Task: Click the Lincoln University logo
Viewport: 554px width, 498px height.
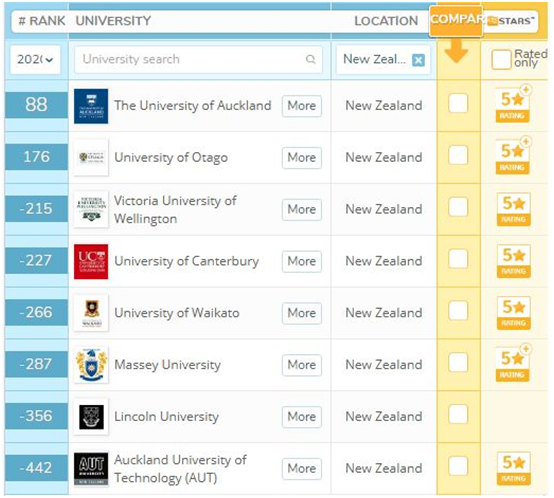Action: (x=91, y=417)
